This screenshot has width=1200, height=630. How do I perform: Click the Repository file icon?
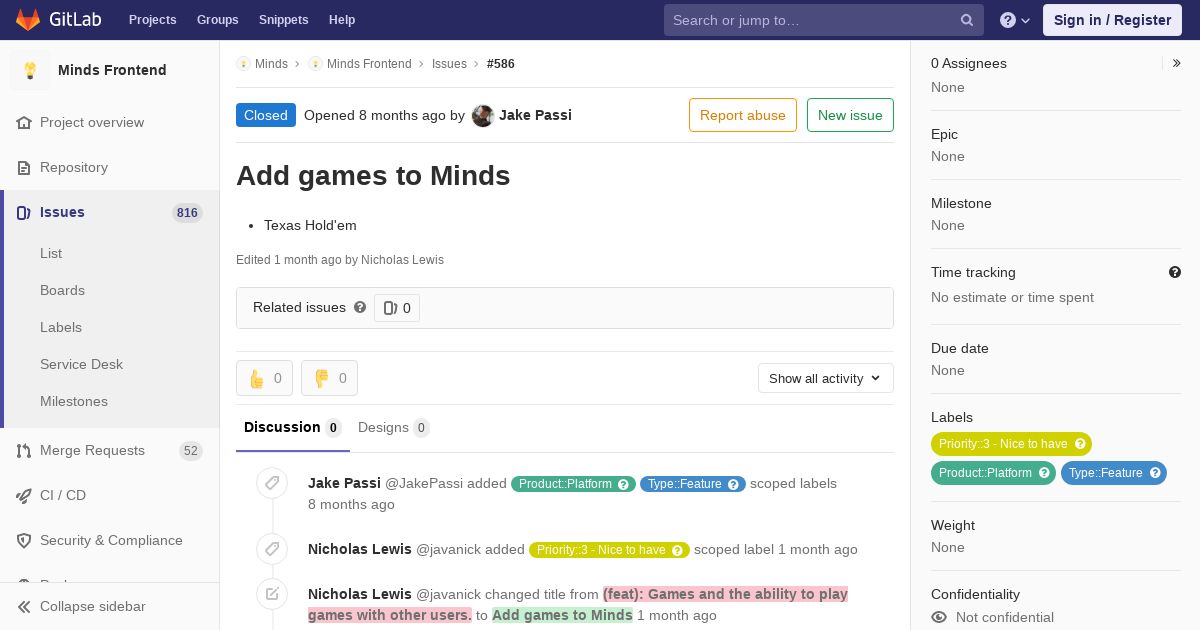[24, 167]
